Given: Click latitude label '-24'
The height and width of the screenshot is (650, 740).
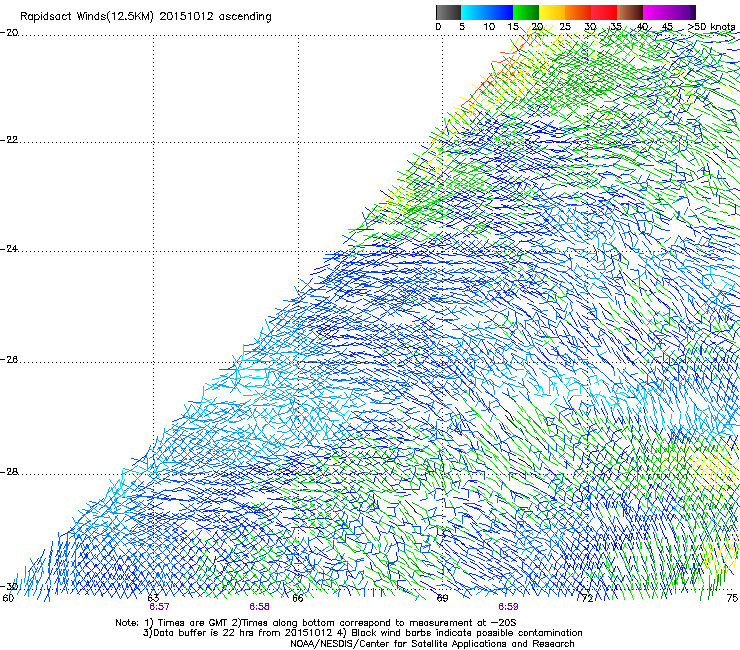Looking at the screenshot, I should coord(9,249).
